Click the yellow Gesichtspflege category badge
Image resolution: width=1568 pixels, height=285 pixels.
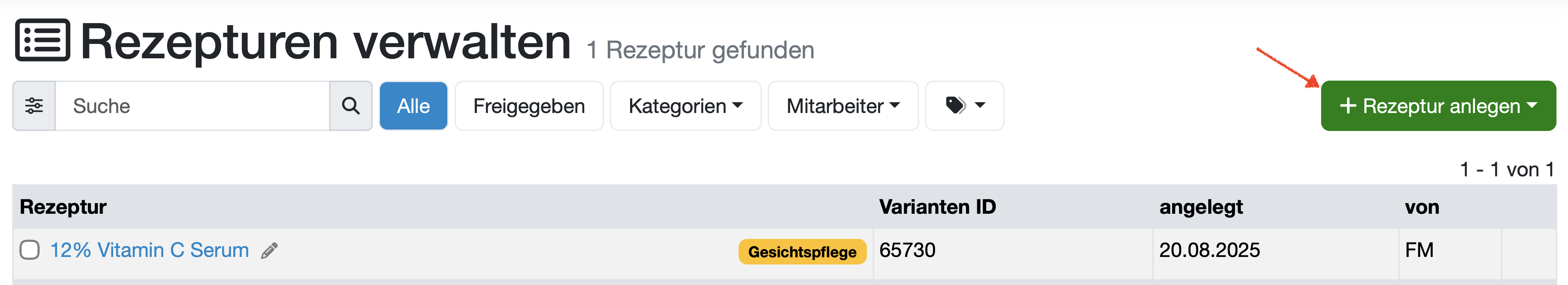pyautogui.click(x=802, y=252)
